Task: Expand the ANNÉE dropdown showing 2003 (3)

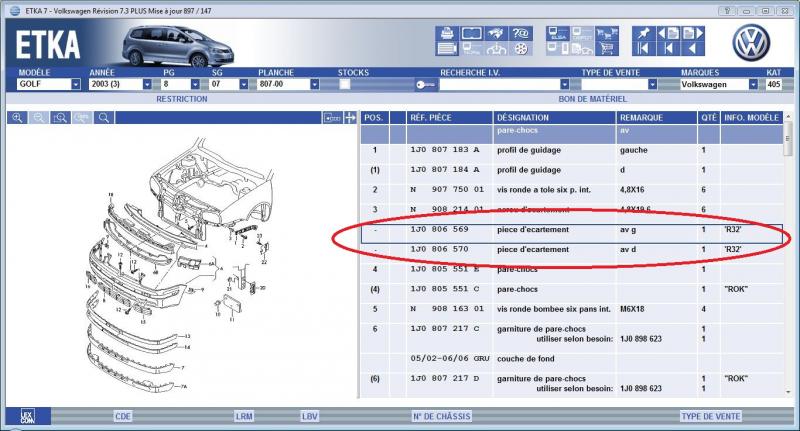Action: tap(147, 84)
